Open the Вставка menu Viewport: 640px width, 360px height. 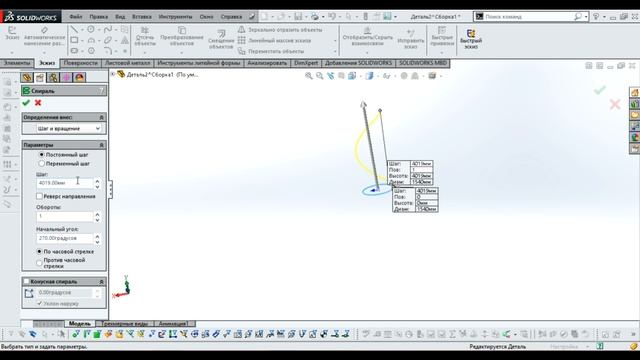142,17
